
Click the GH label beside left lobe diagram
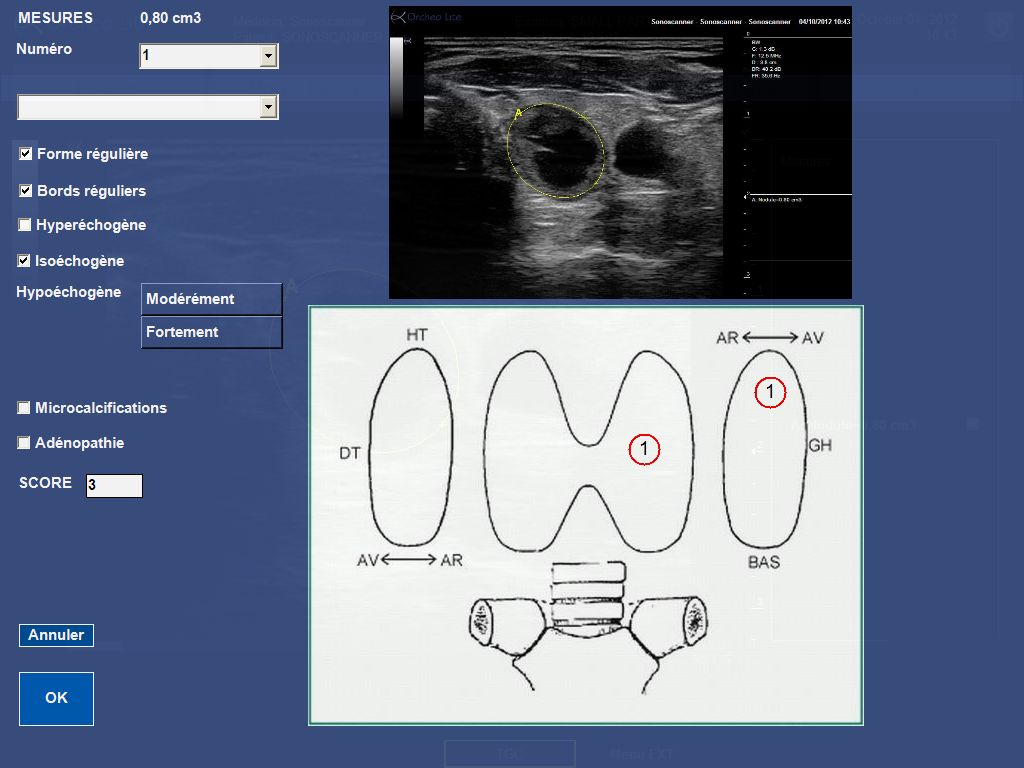pyautogui.click(x=820, y=445)
